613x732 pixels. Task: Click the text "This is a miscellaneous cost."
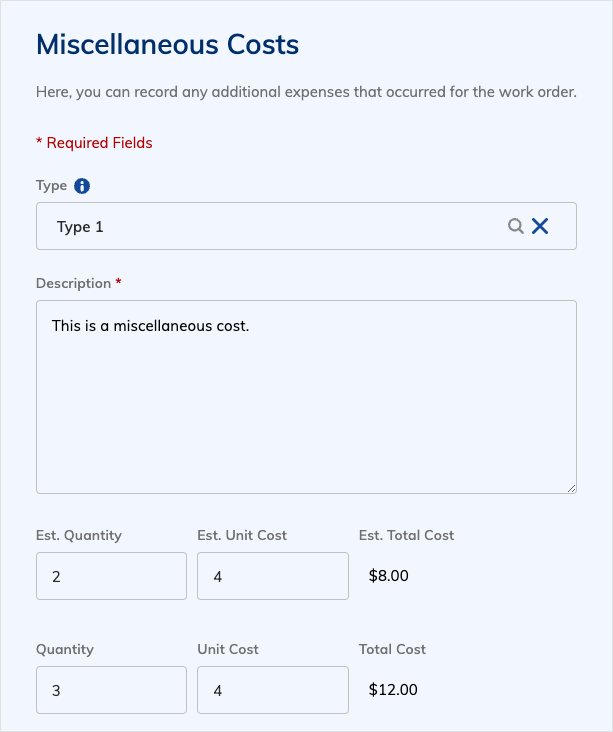coord(150,326)
